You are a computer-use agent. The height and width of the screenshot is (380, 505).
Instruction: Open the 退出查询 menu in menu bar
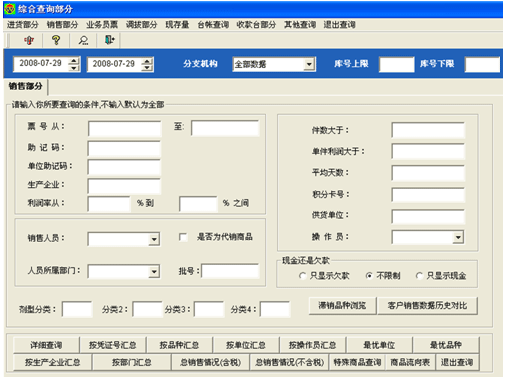click(339, 25)
